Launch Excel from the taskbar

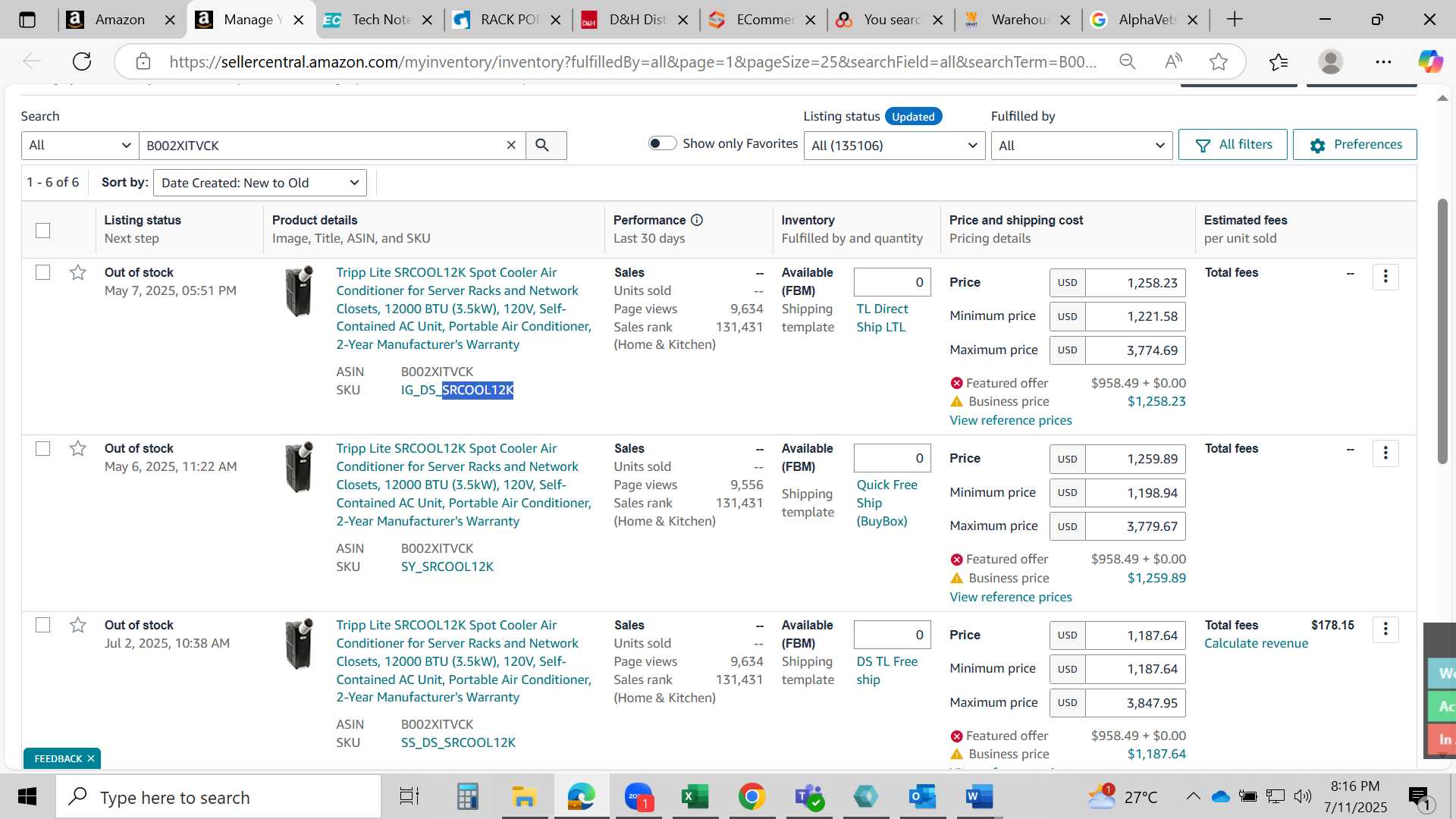point(695,796)
